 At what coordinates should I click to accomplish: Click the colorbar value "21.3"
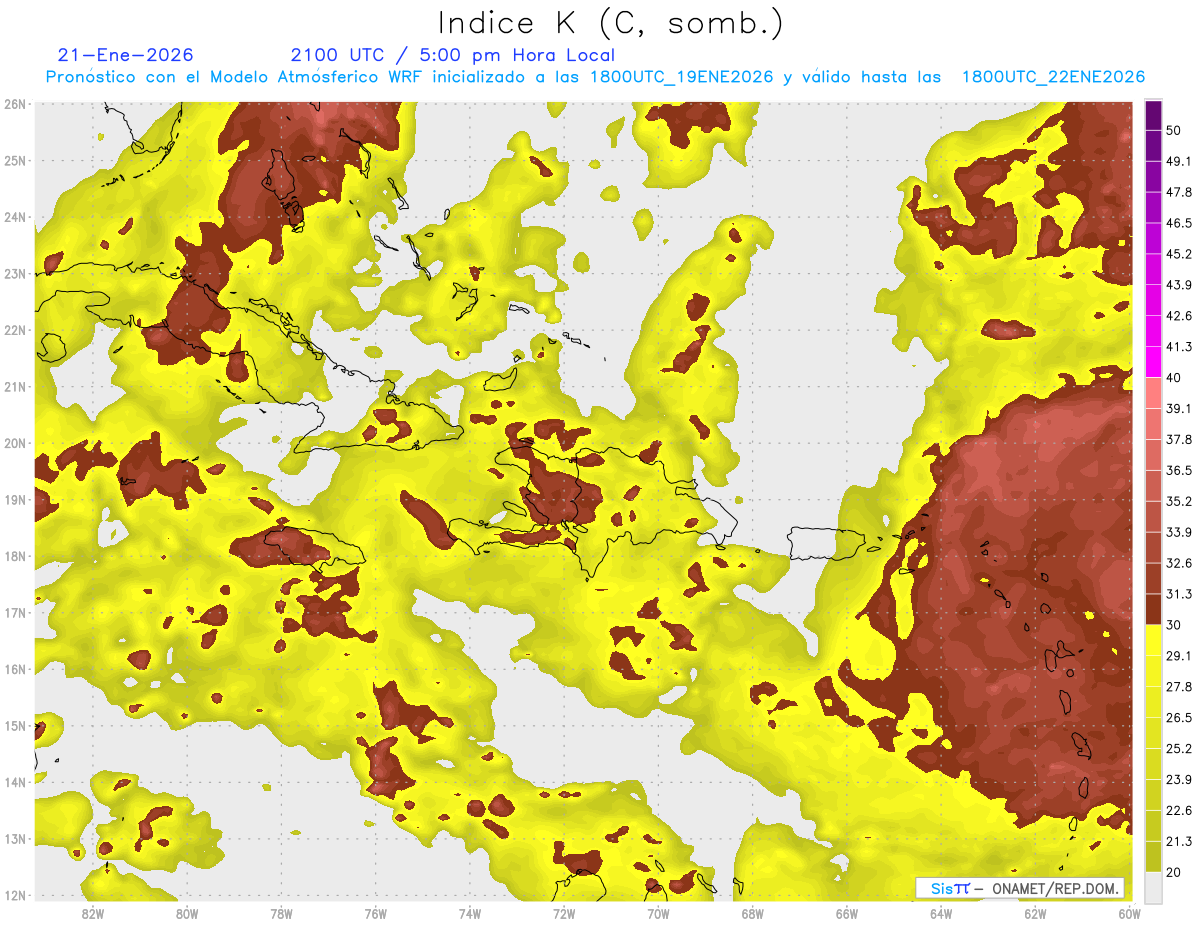tap(1179, 841)
